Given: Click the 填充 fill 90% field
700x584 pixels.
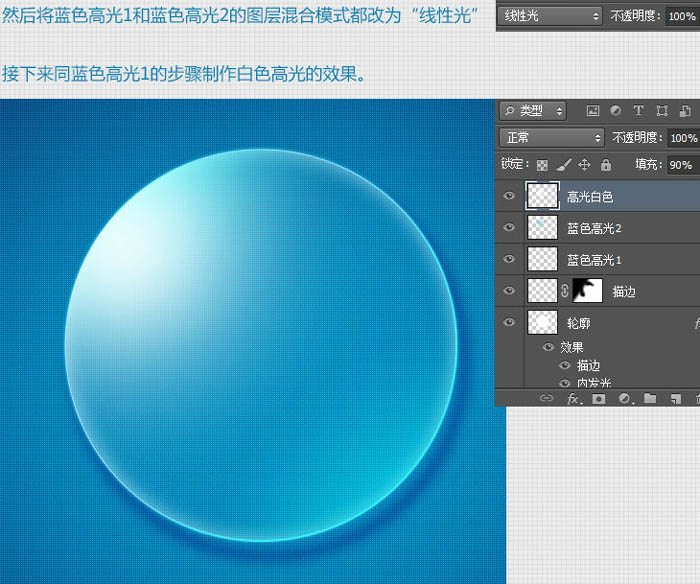Looking at the screenshot, I should coord(683,165).
